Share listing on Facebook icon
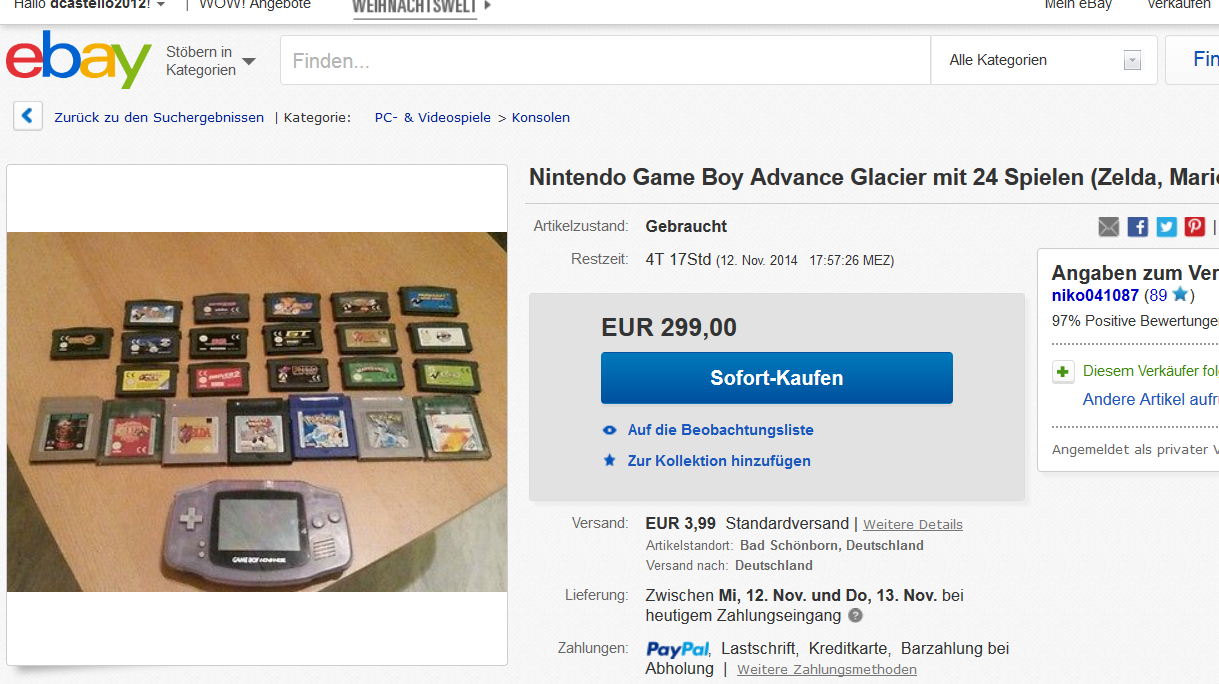 click(x=1138, y=227)
